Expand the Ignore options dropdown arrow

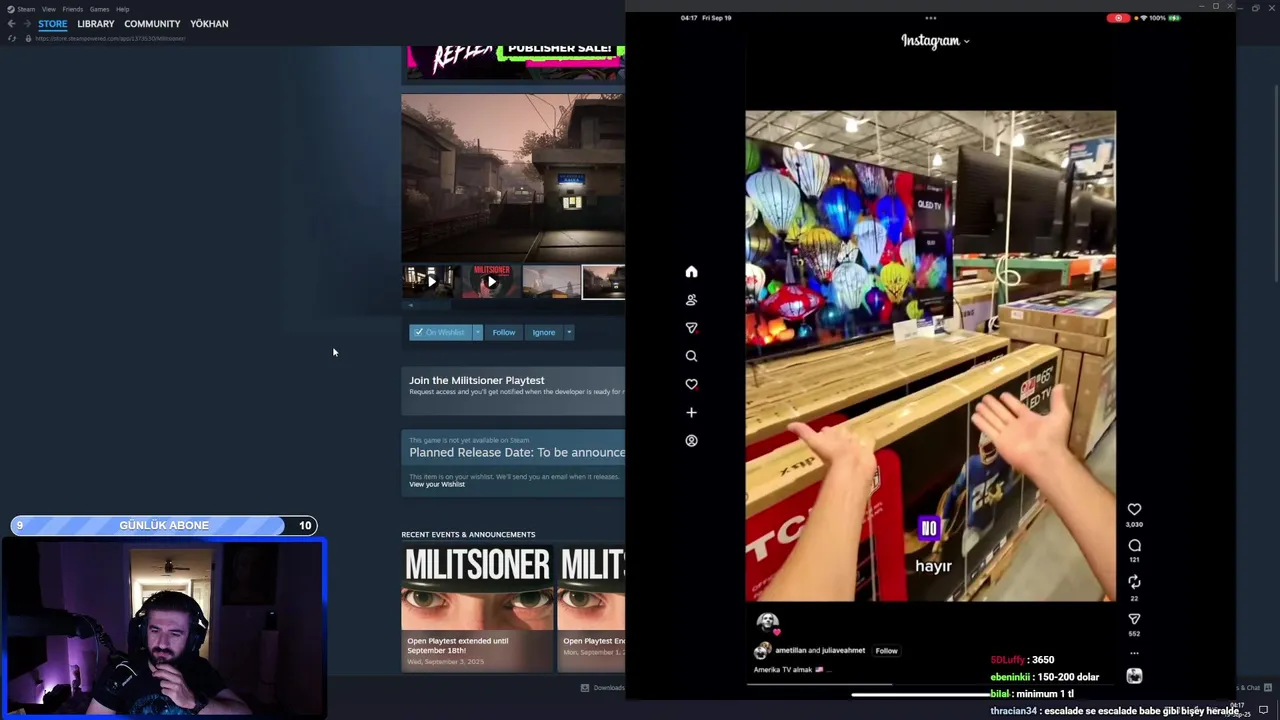[x=569, y=332]
